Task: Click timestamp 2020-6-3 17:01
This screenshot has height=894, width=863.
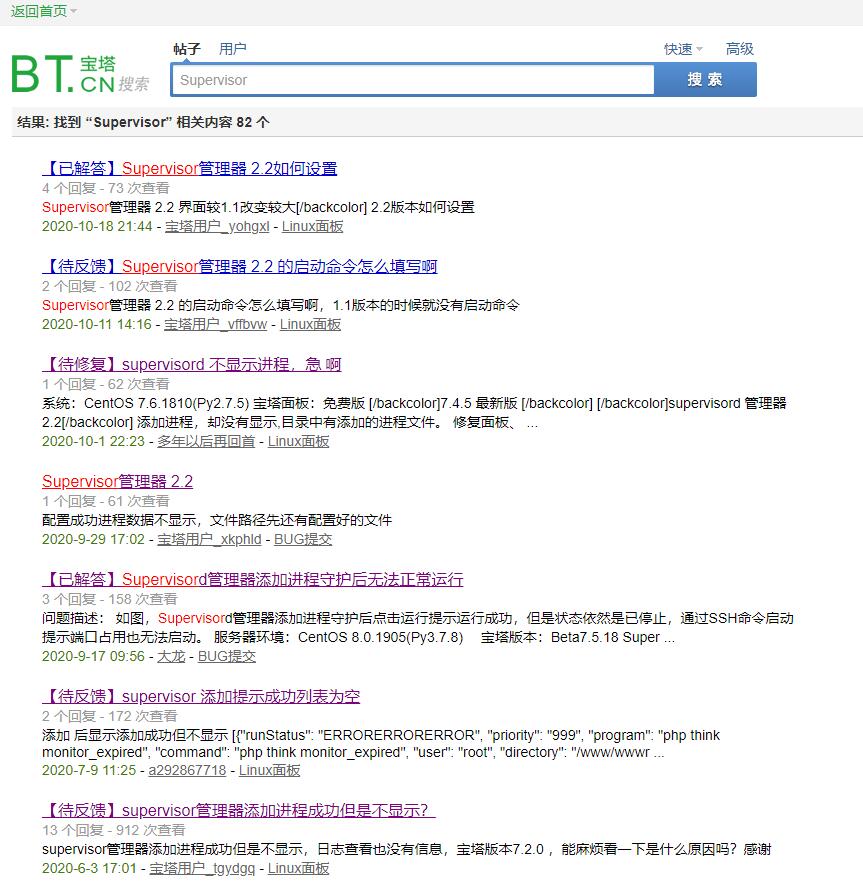Action: tap(89, 868)
